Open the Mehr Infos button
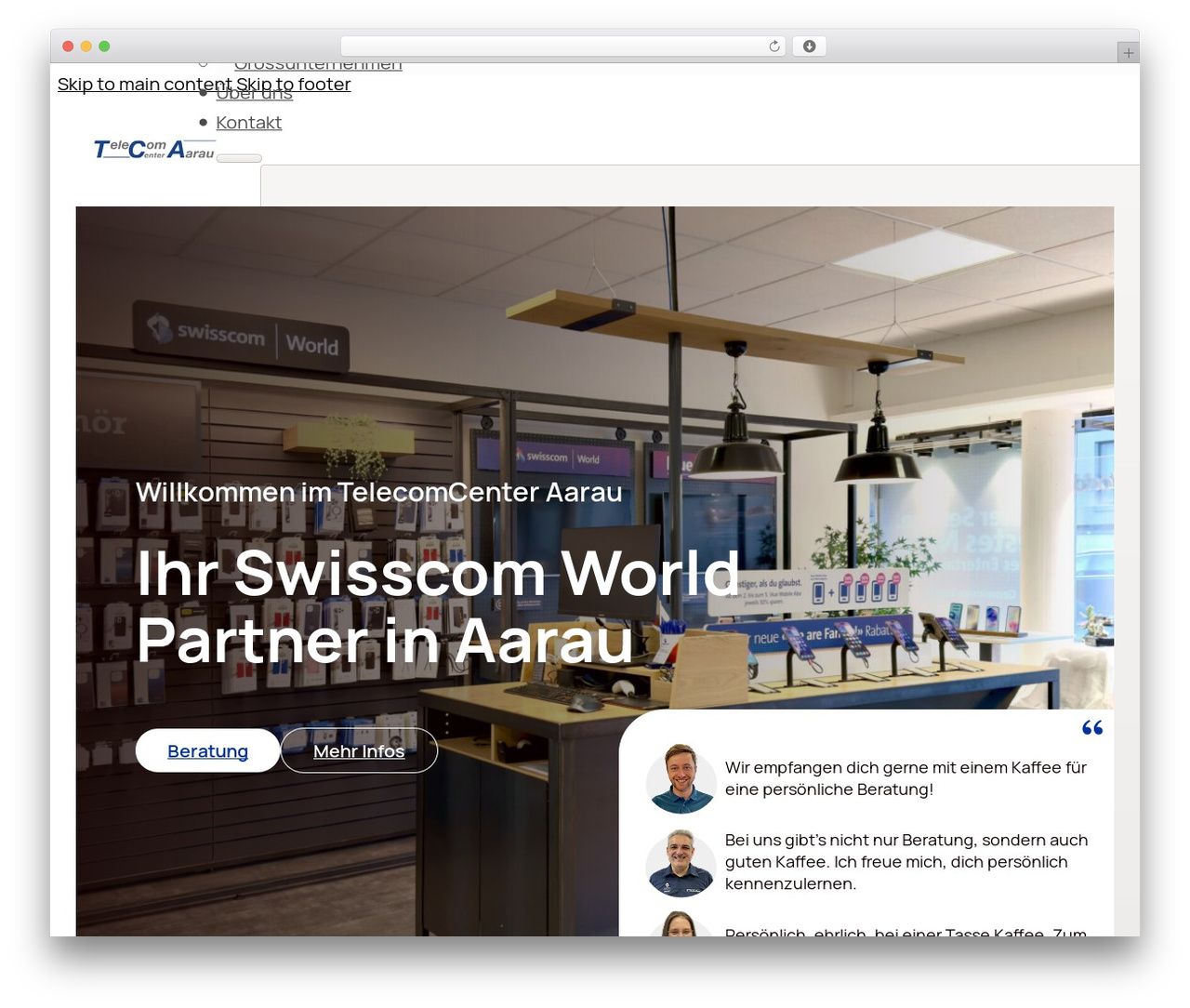 [359, 750]
